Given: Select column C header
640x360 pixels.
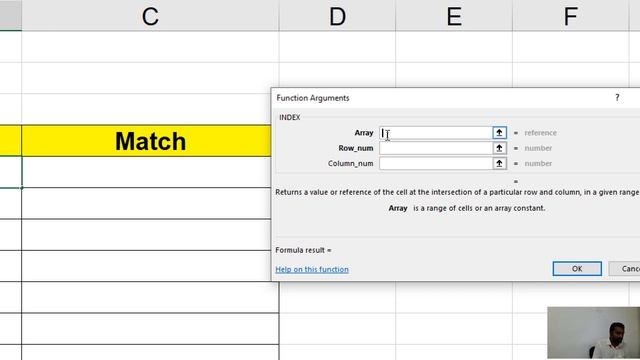Looking at the screenshot, I should click(150, 16).
